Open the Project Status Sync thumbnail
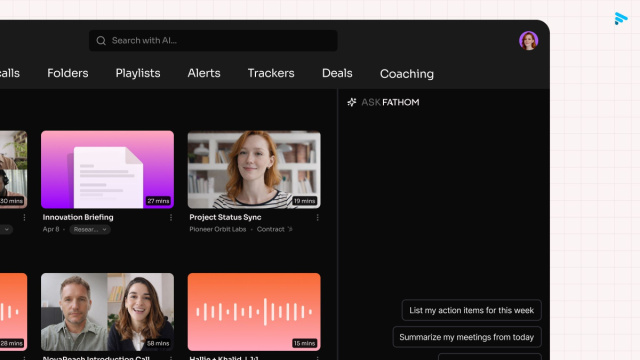640x360 pixels. pyautogui.click(x=254, y=169)
